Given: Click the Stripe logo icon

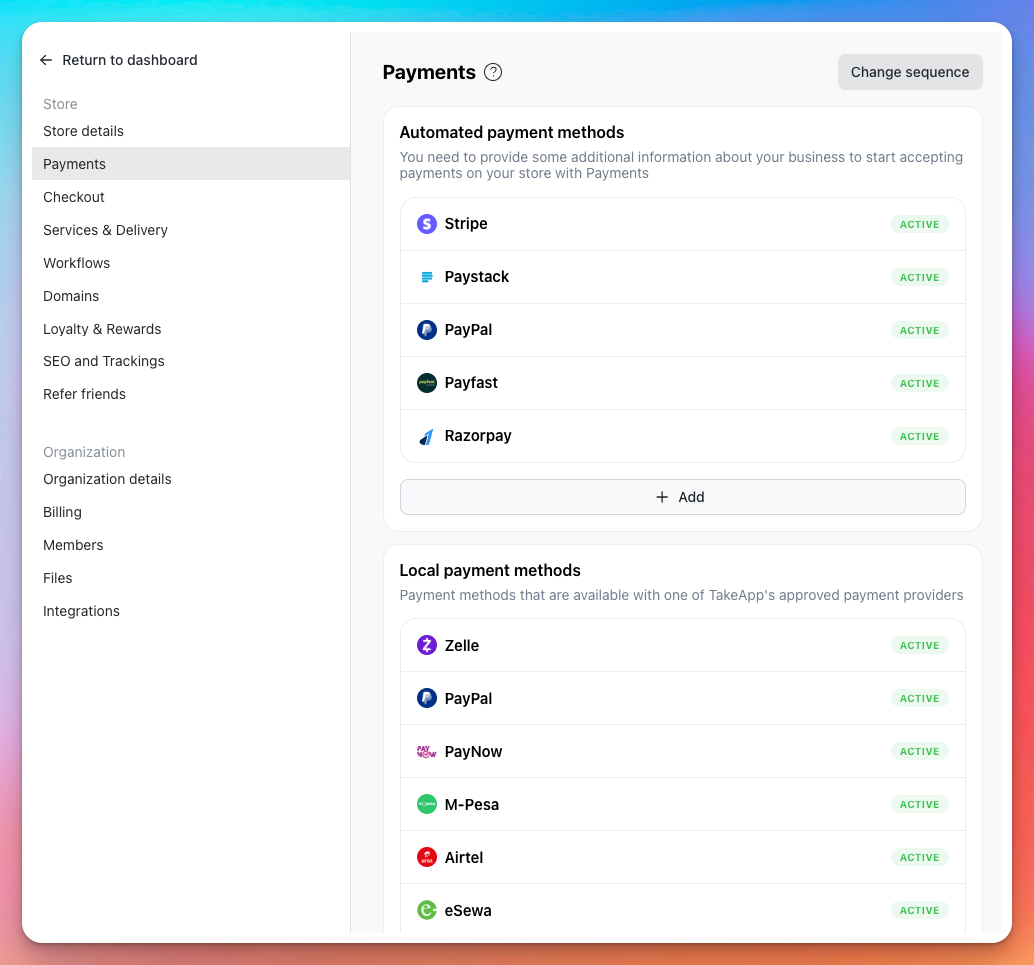Looking at the screenshot, I should point(427,224).
